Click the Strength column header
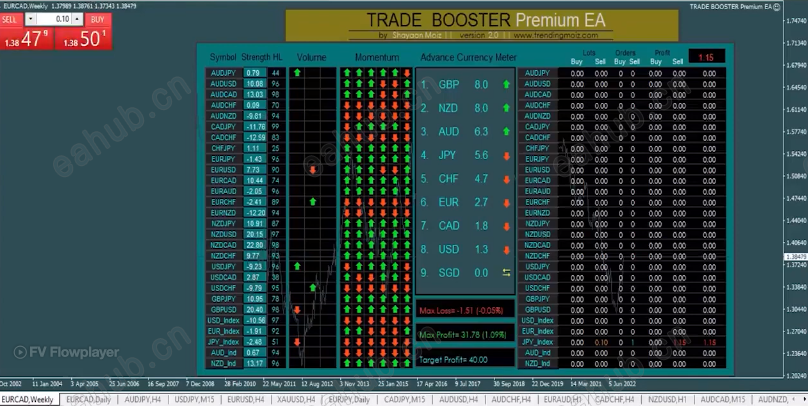 tap(256, 57)
